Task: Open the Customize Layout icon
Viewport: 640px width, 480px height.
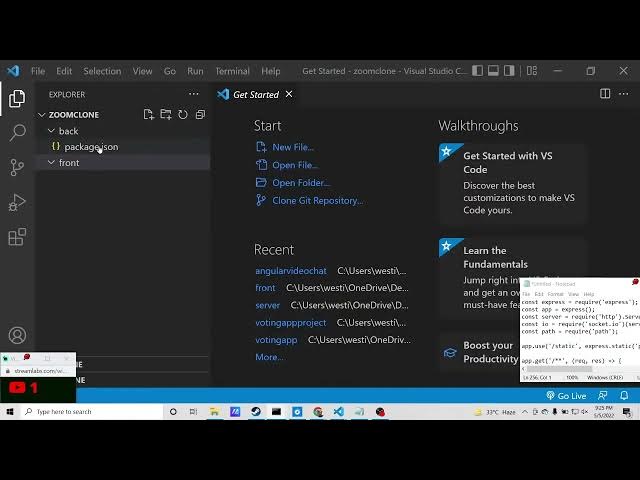Action: pyautogui.click(x=532, y=71)
